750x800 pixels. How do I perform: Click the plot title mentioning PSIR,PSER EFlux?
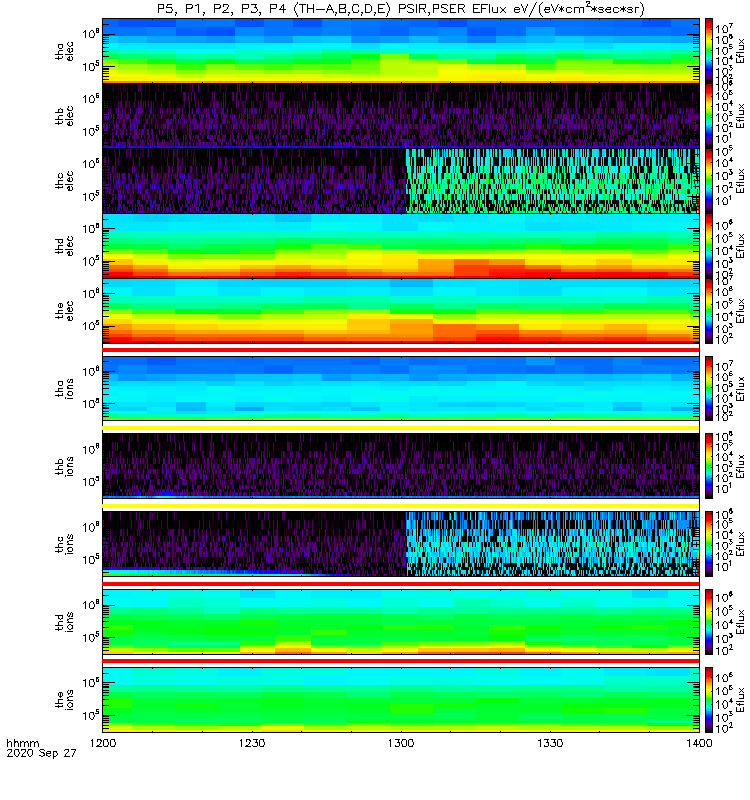pyautogui.click(x=401, y=9)
